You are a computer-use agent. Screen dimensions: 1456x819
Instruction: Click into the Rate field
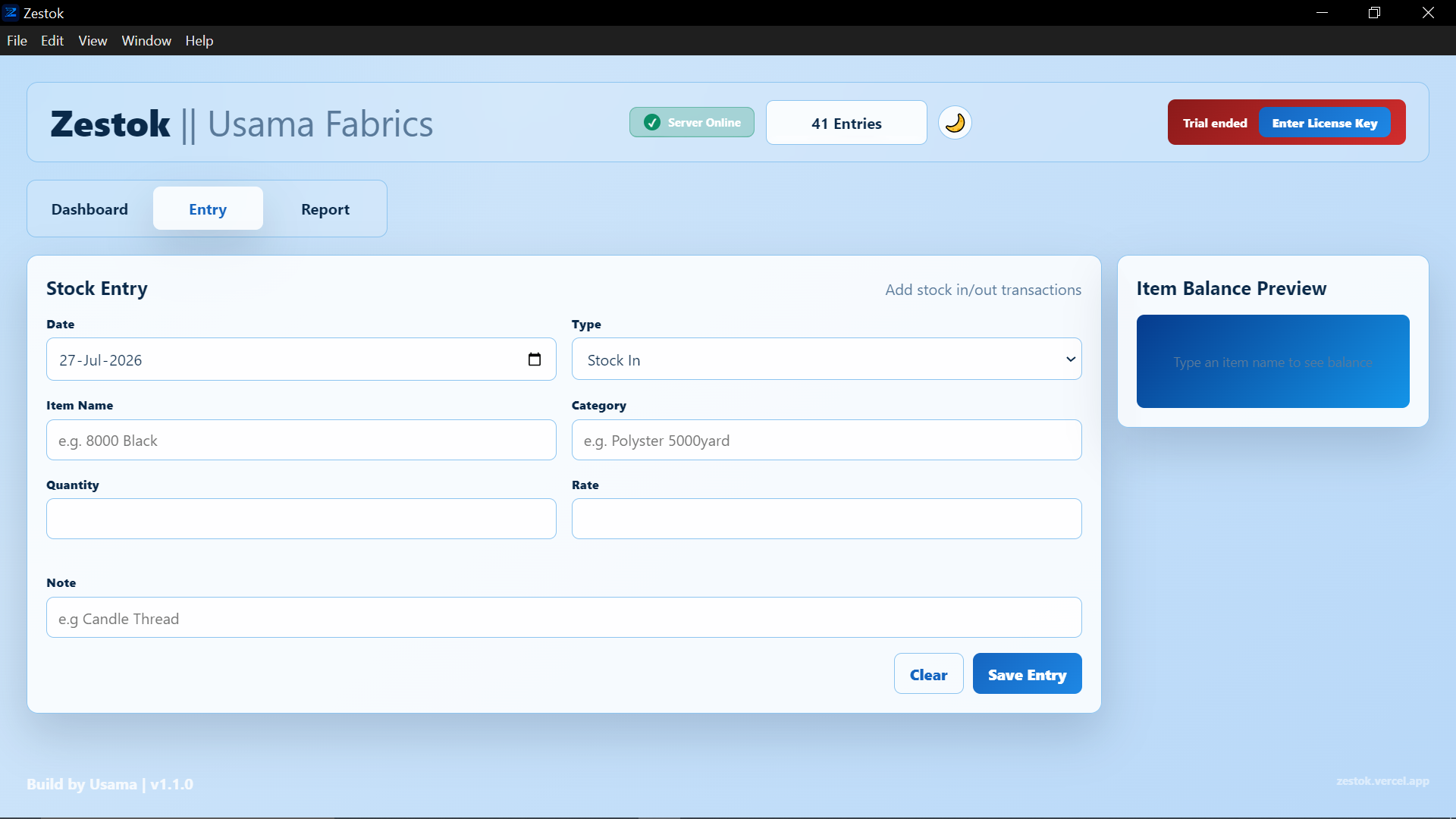click(x=827, y=519)
